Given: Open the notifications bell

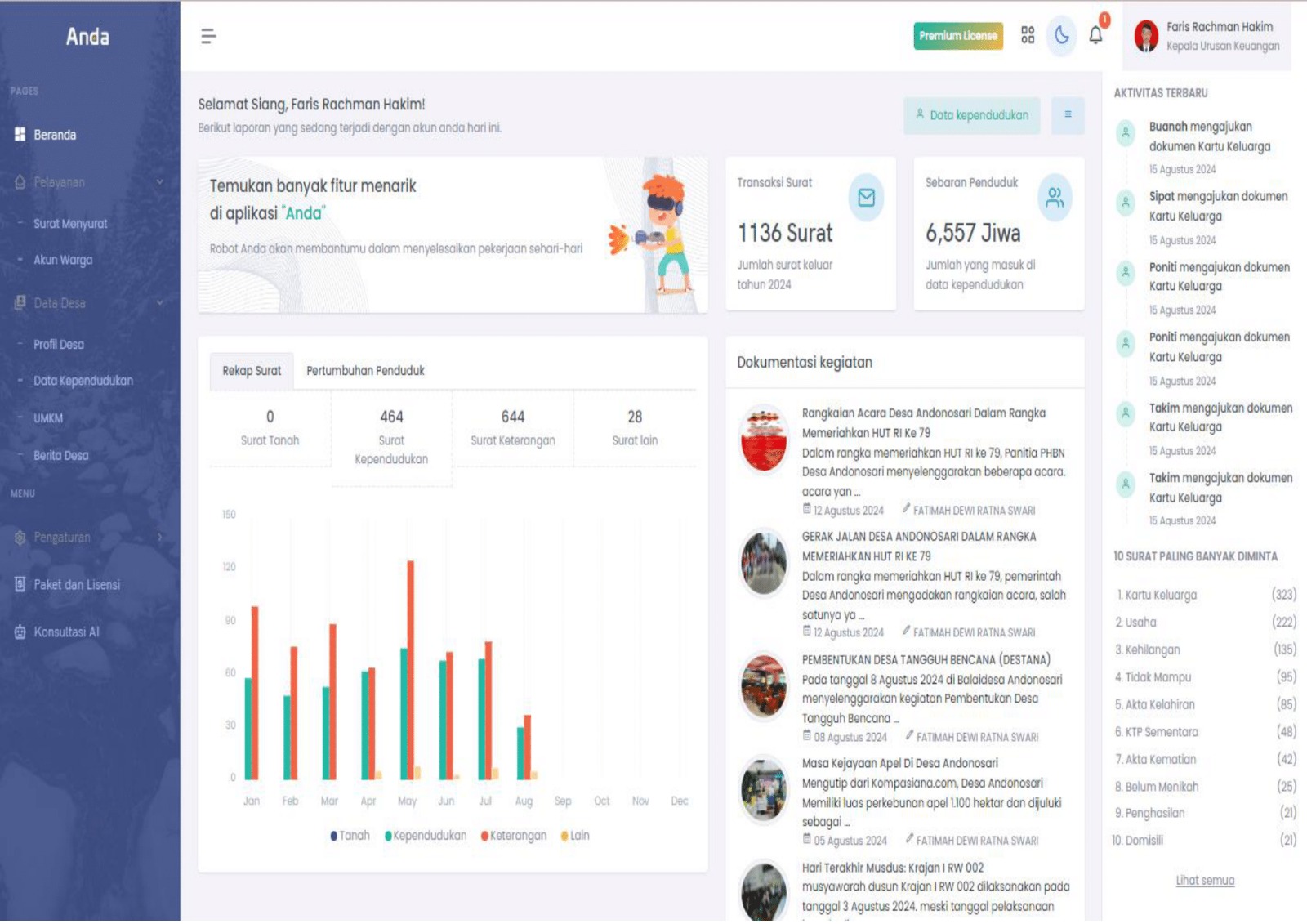Looking at the screenshot, I should (1095, 35).
